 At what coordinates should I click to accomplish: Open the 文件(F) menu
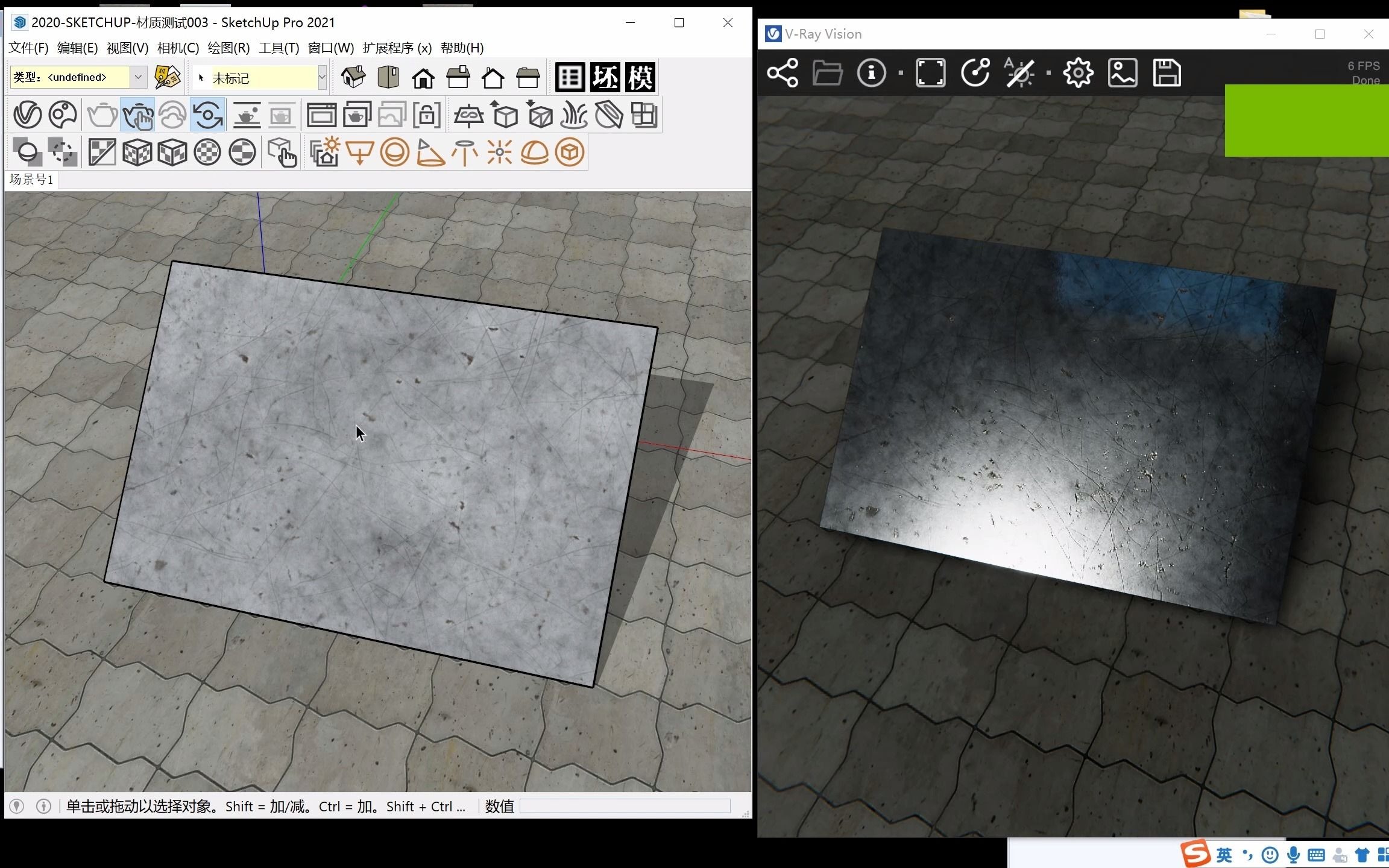[x=28, y=48]
